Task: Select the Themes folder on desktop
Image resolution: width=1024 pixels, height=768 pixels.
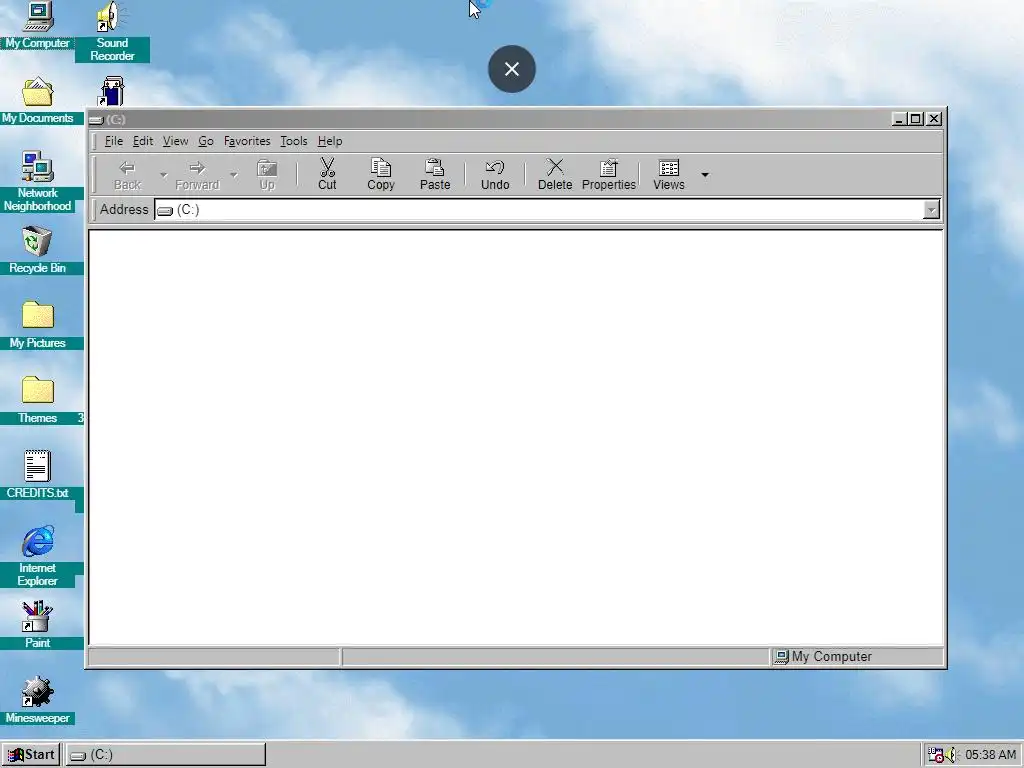Action: click(x=37, y=400)
